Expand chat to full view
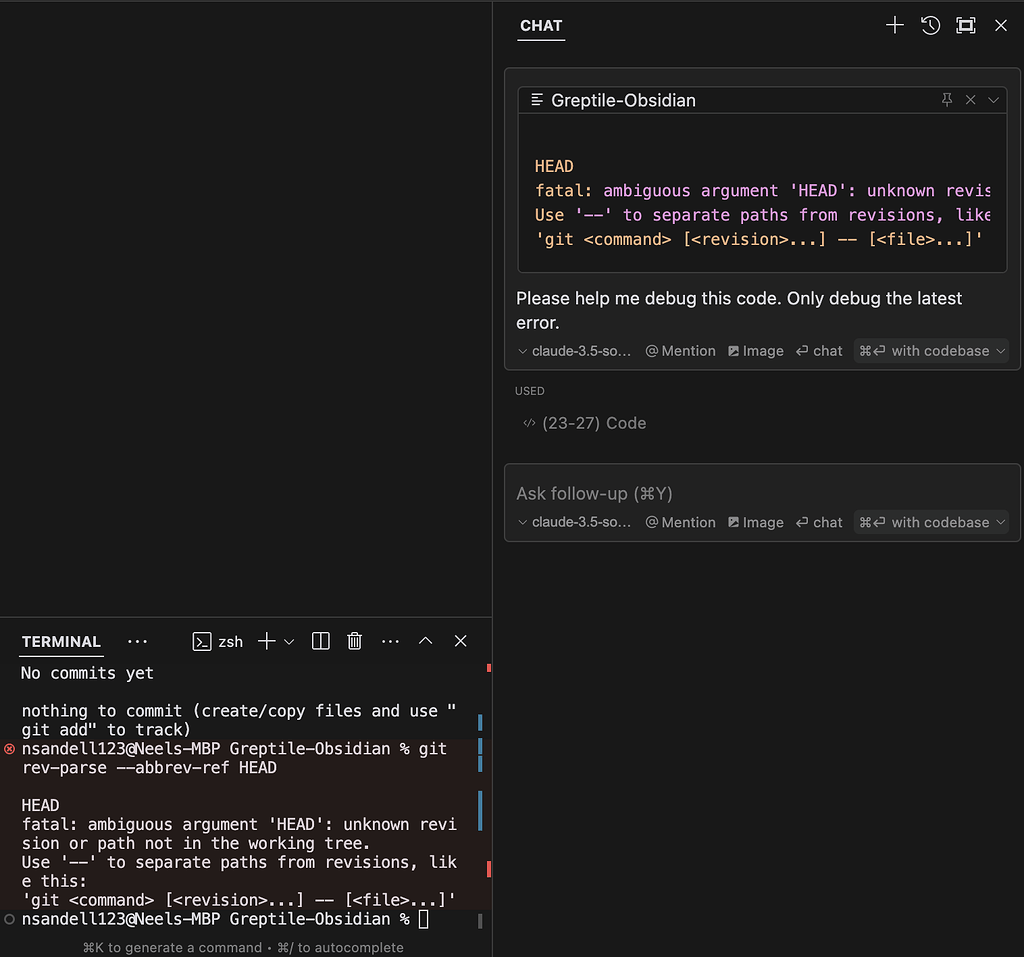 tap(966, 25)
